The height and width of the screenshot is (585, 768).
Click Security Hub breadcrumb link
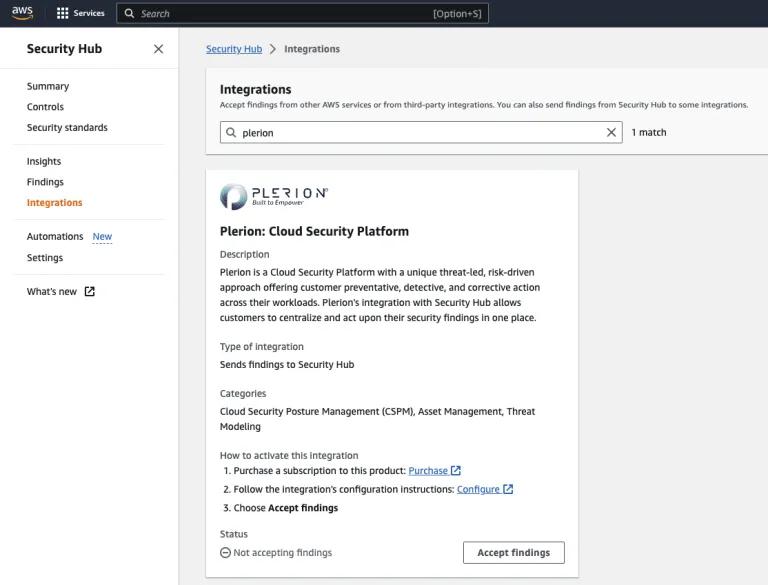[x=234, y=49]
